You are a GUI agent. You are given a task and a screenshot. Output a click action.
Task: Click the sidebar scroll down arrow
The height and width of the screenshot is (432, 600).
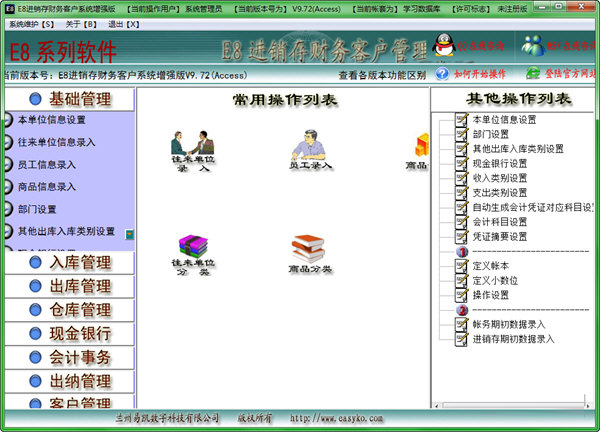[x=129, y=234]
